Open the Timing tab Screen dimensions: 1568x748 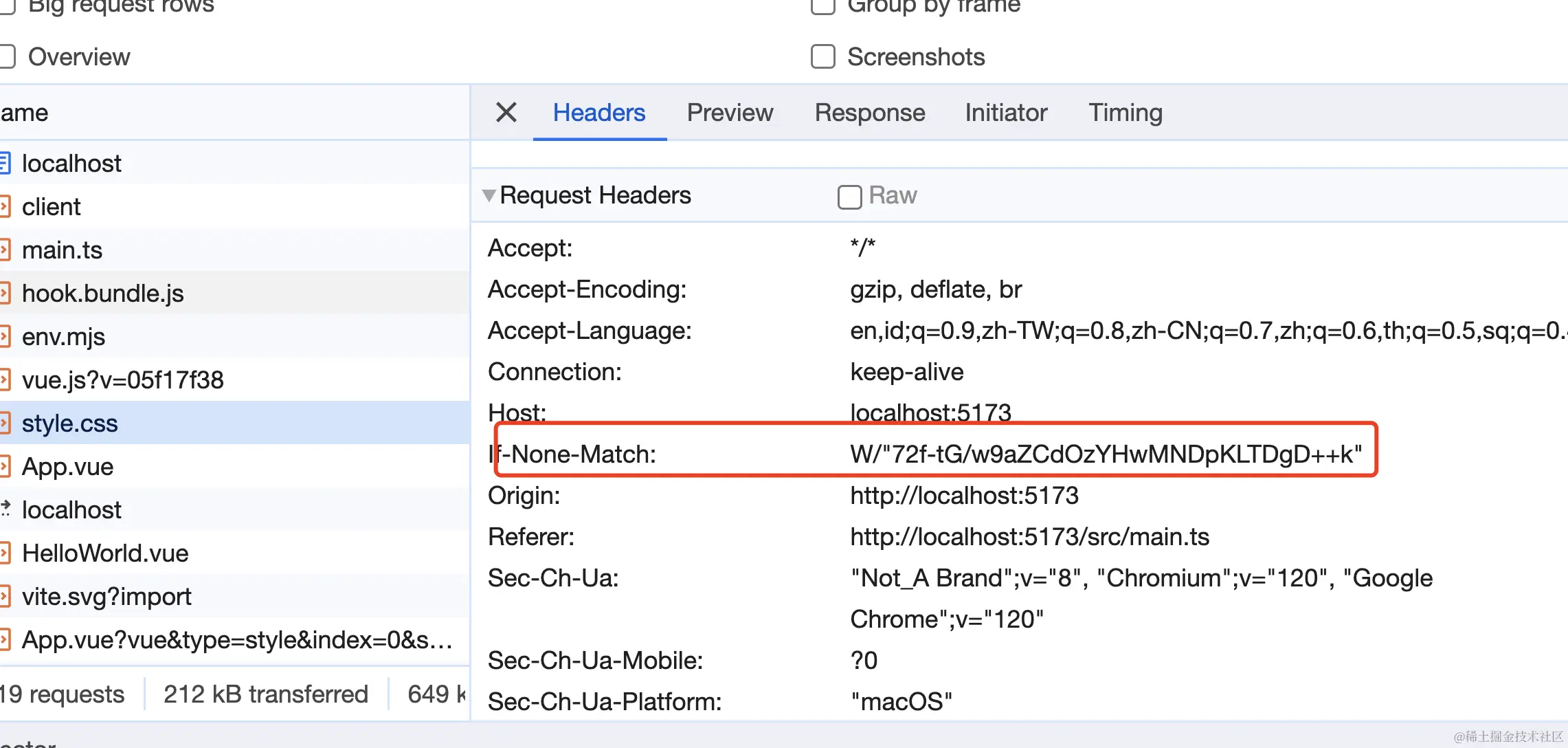1125,113
